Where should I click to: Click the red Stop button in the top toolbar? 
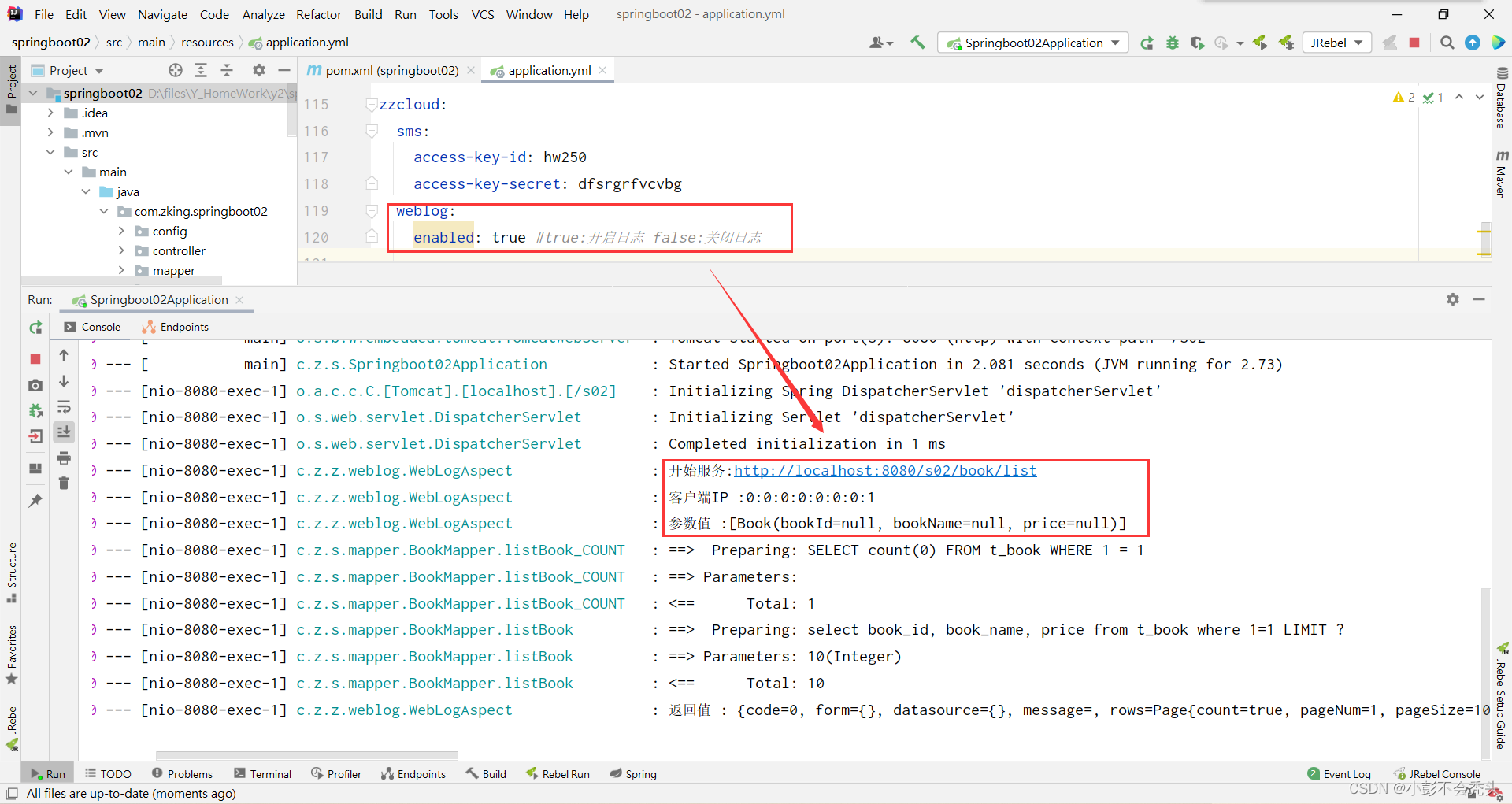1414,43
